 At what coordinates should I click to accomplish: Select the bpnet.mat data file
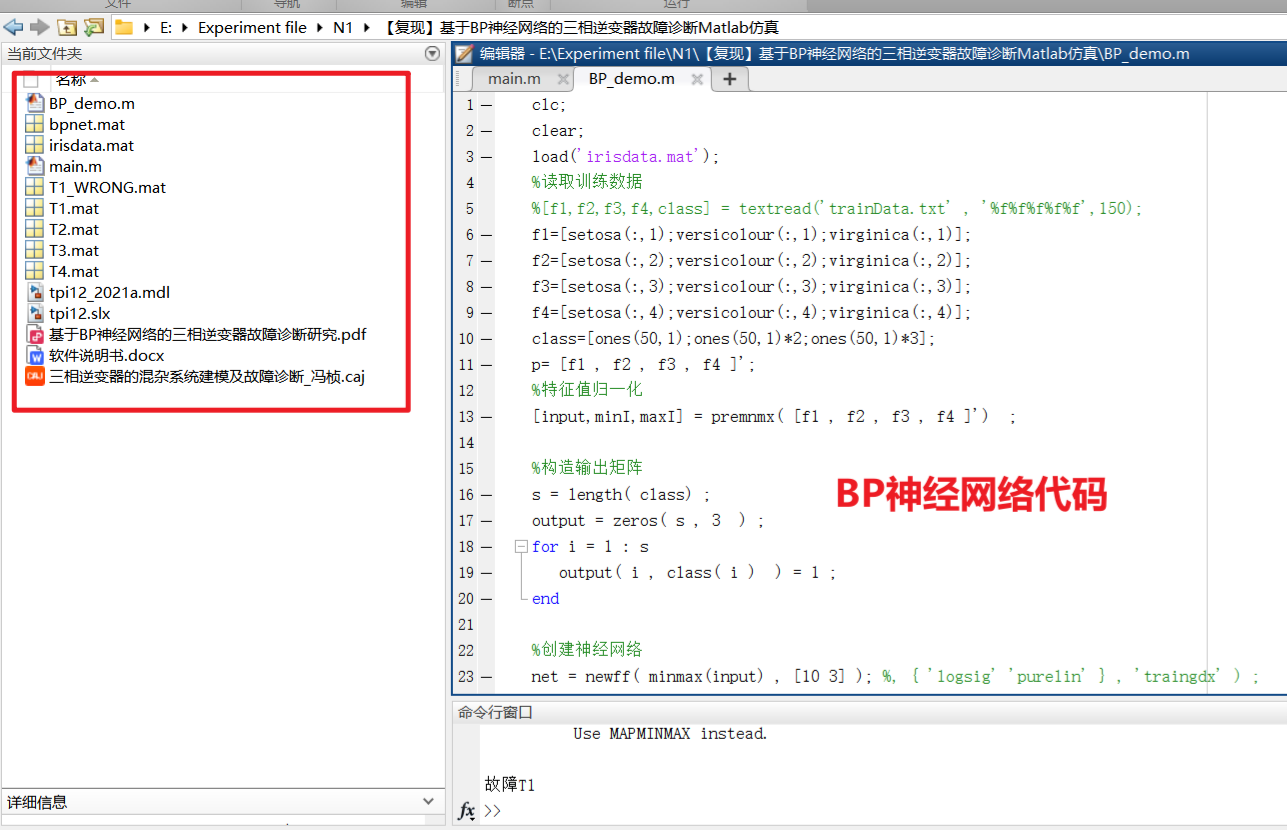pyautogui.click(x=86, y=124)
